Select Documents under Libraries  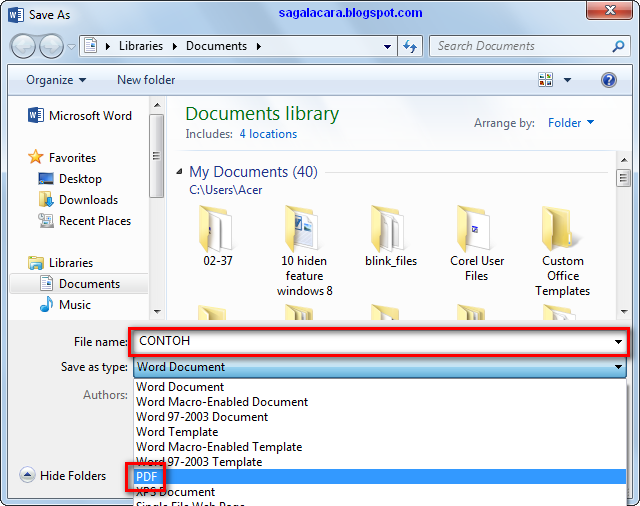point(79,284)
